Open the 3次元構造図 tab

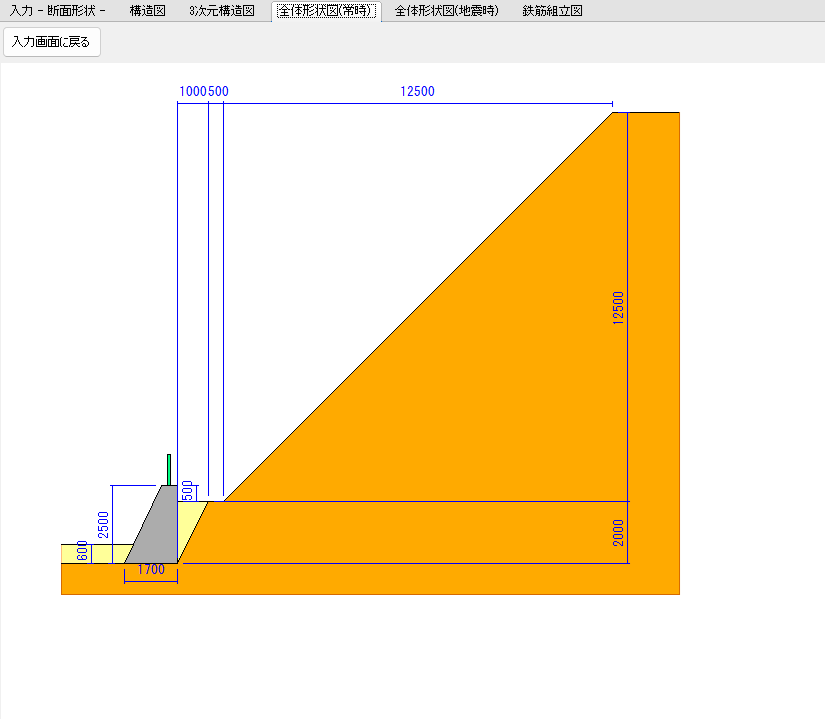(221, 11)
